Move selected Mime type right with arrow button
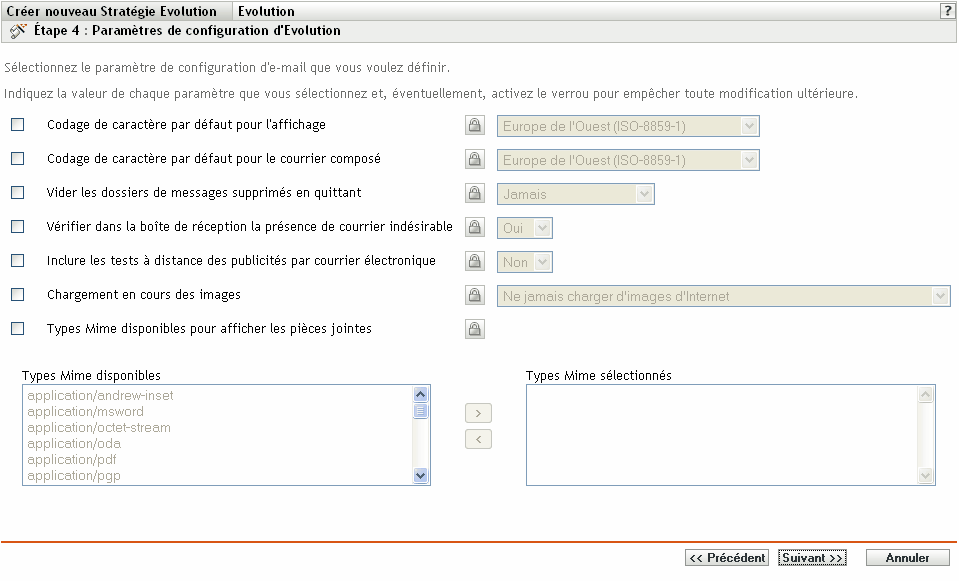Viewport: 959px width, 581px height. point(478,412)
